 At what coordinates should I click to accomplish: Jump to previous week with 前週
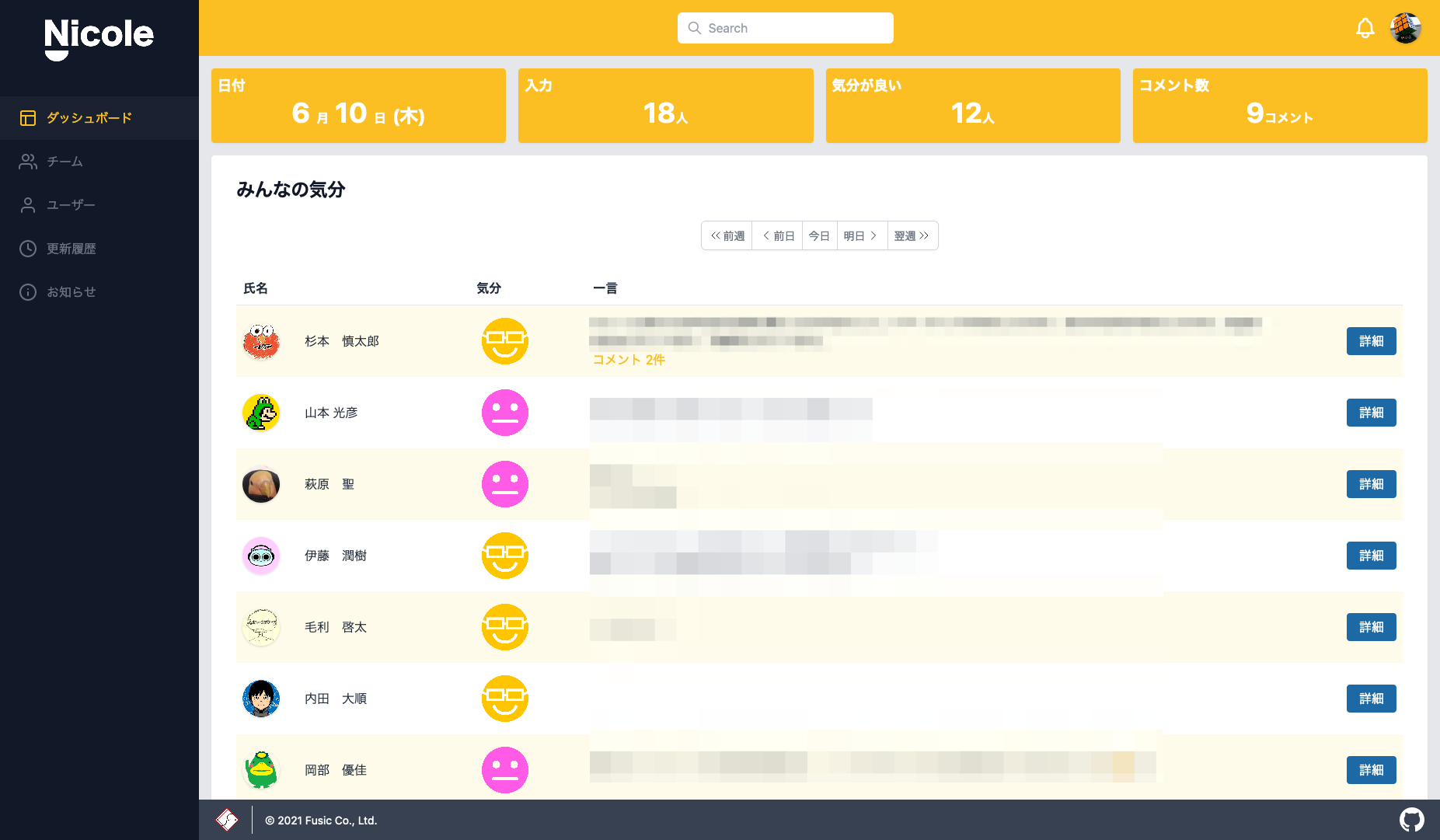coord(727,236)
